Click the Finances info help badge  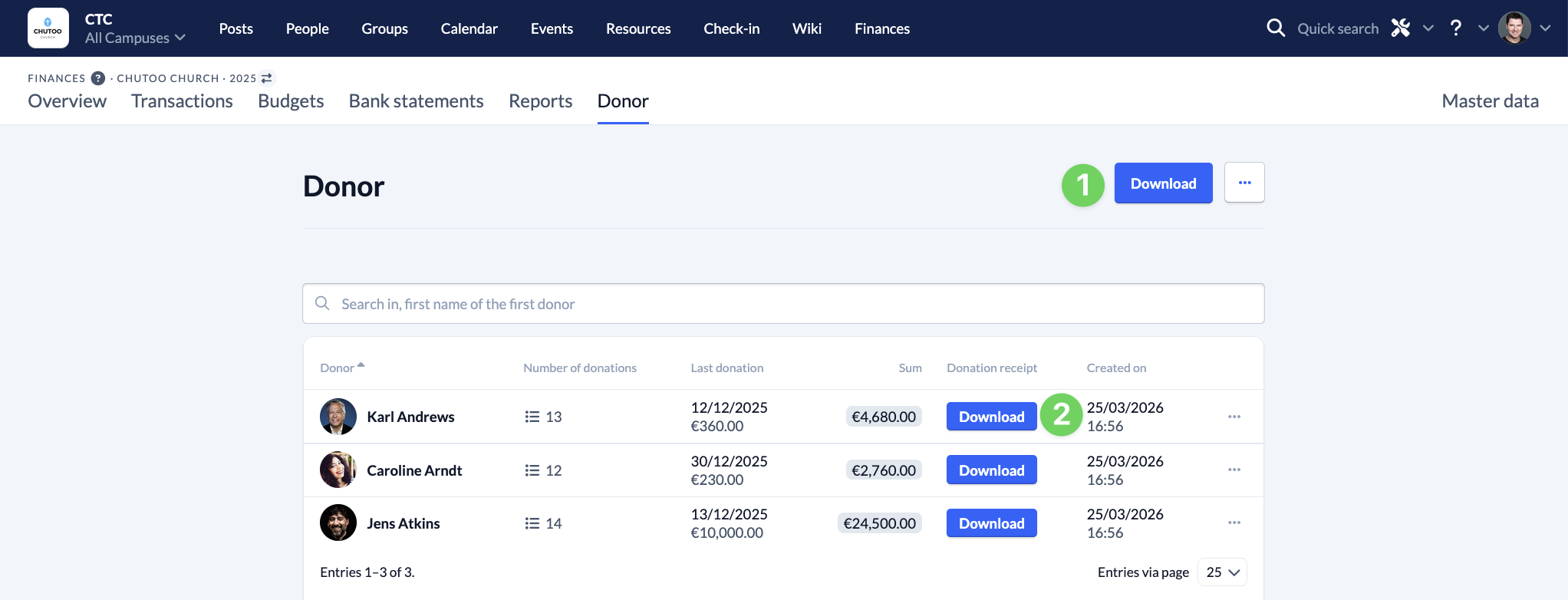(x=98, y=78)
